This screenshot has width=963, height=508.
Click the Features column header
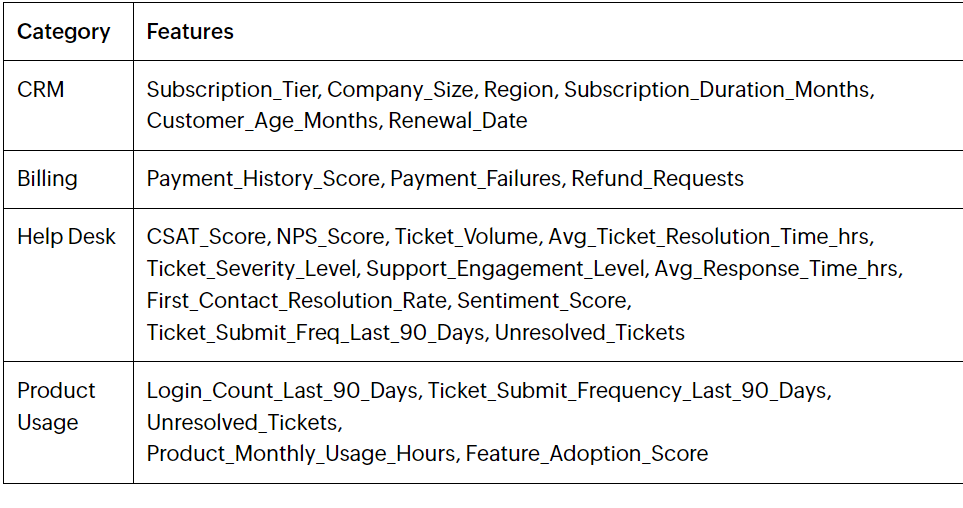click(x=190, y=32)
